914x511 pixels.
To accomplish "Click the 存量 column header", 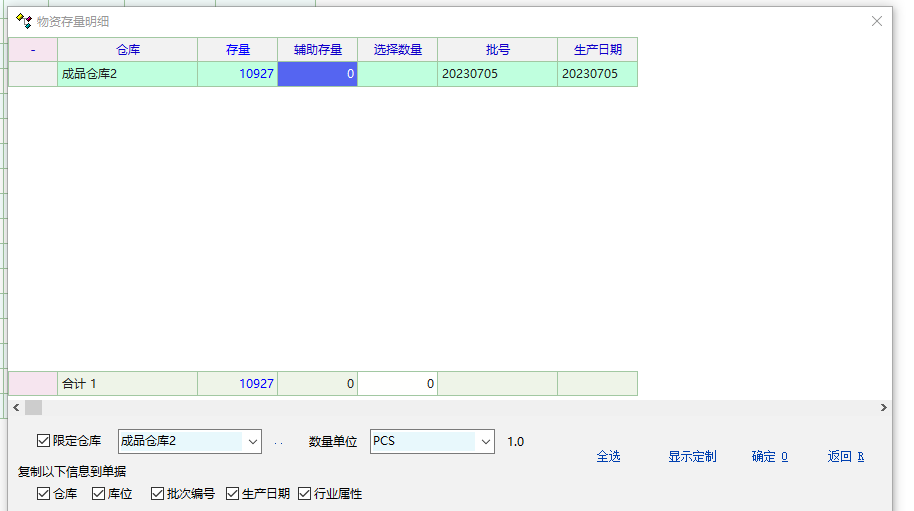I will 238,49.
